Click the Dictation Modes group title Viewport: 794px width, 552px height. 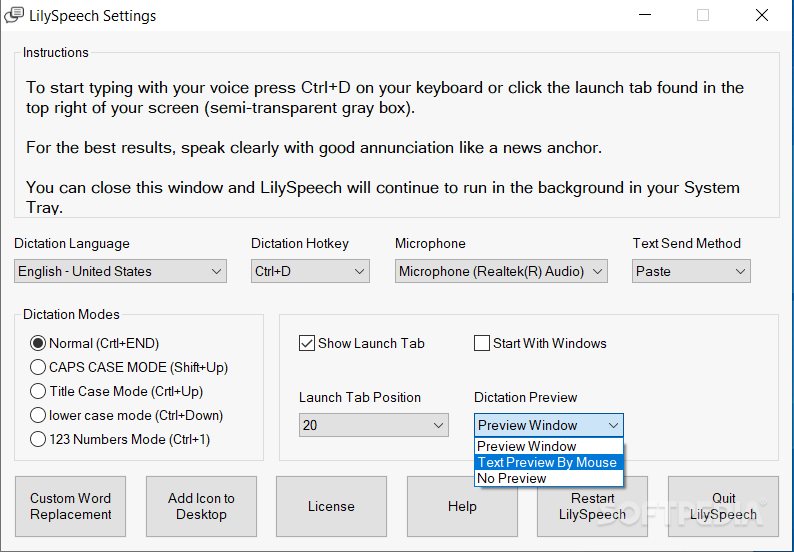pyautogui.click(x=71, y=314)
